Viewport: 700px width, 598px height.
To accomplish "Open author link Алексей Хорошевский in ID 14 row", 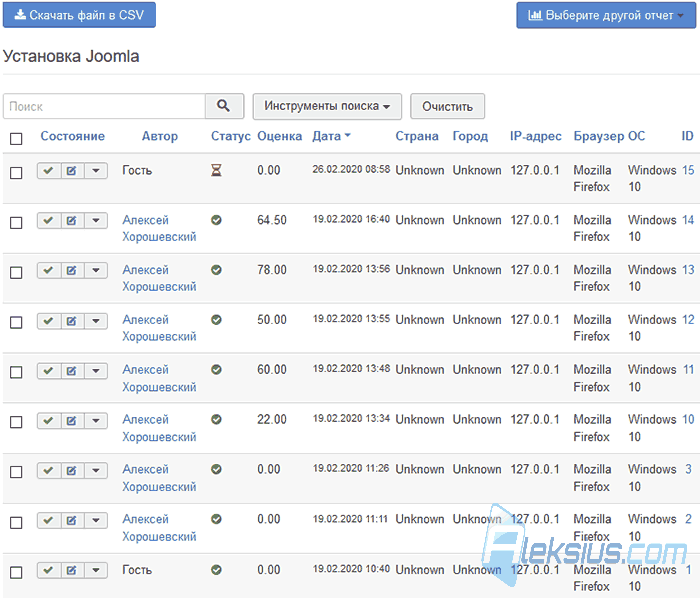I will pyautogui.click(x=159, y=228).
